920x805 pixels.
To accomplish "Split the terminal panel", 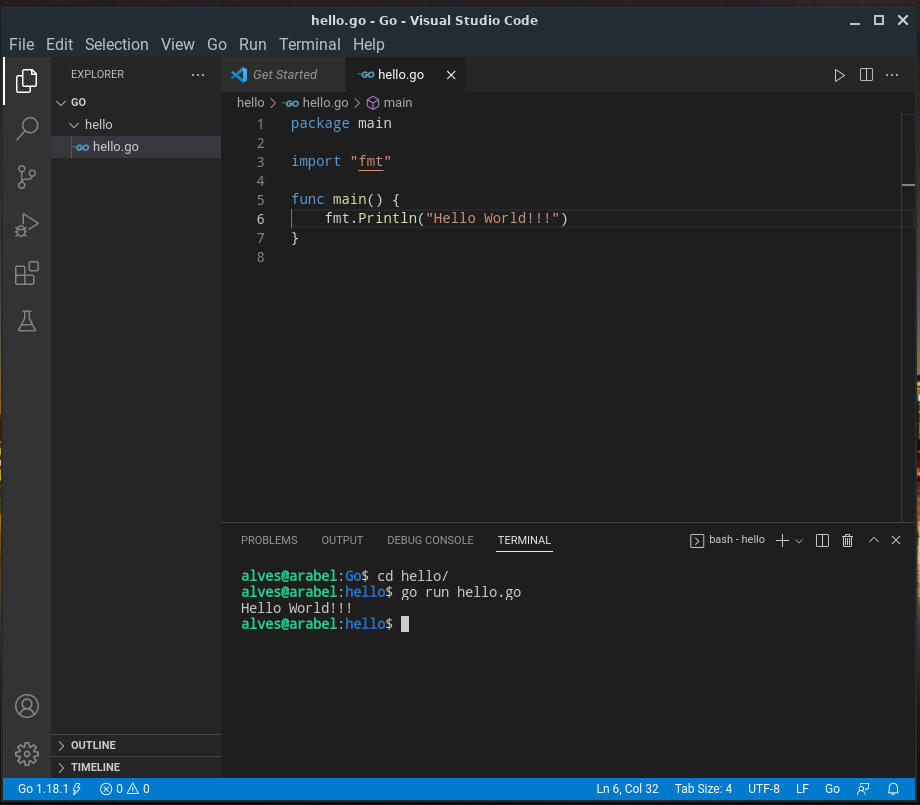I will pyautogui.click(x=822, y=540).
